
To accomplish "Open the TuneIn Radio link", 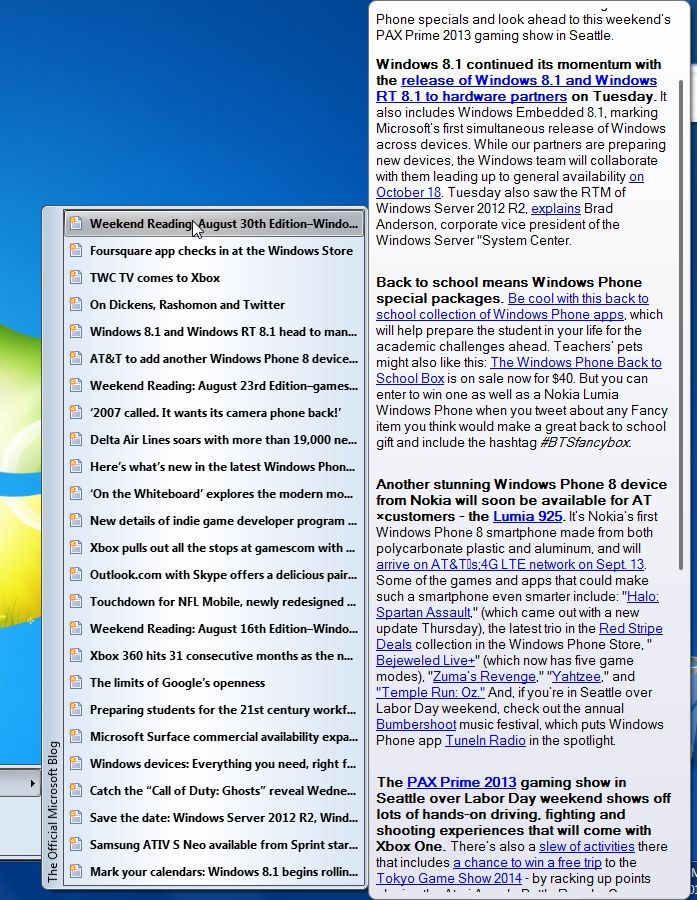I will (x=485, y=741).
